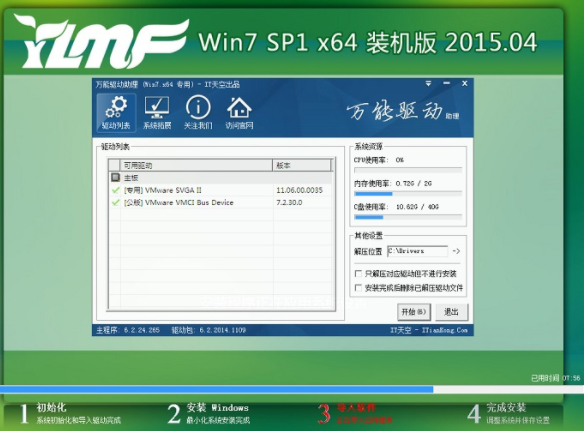Enable 安装完成后删除已解压驱动文件 checkbox
The width and height of the screenshot is (584, 431).
point(358,288)
